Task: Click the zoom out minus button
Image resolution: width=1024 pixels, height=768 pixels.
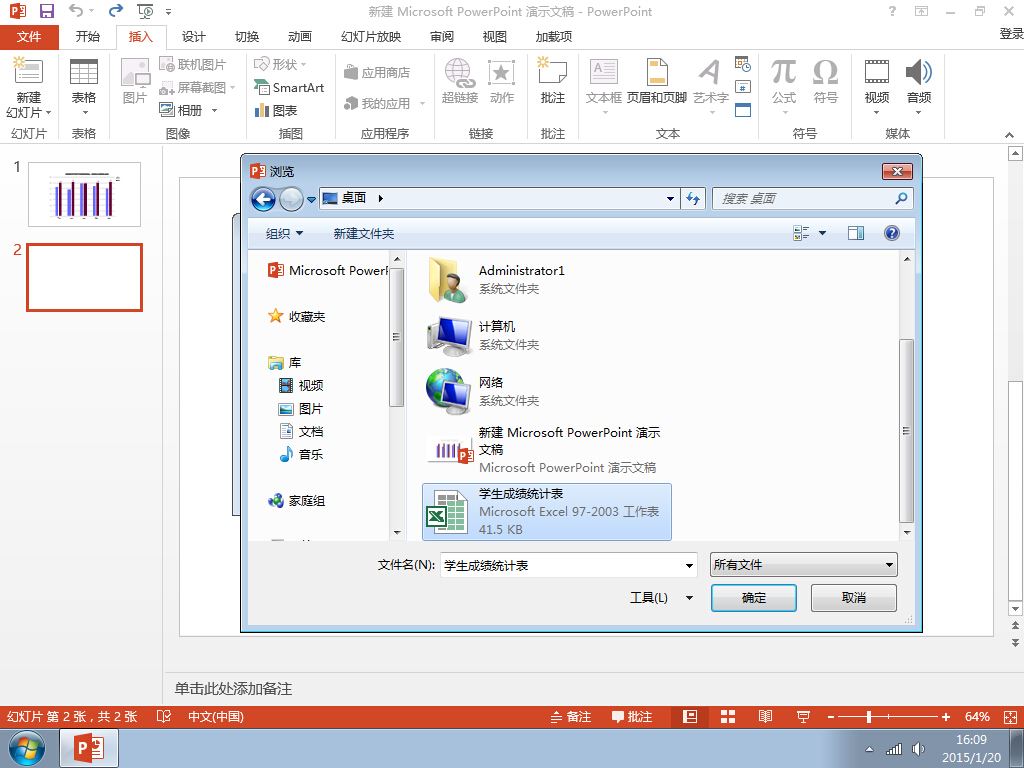Action: click(831, 717)
